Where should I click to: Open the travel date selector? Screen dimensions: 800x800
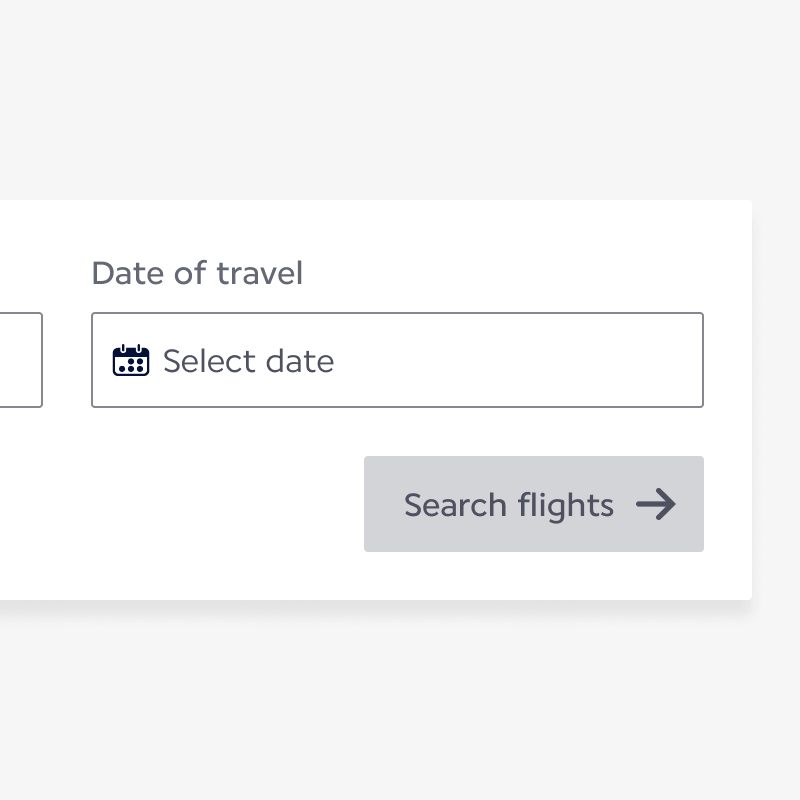pos(397,360)
